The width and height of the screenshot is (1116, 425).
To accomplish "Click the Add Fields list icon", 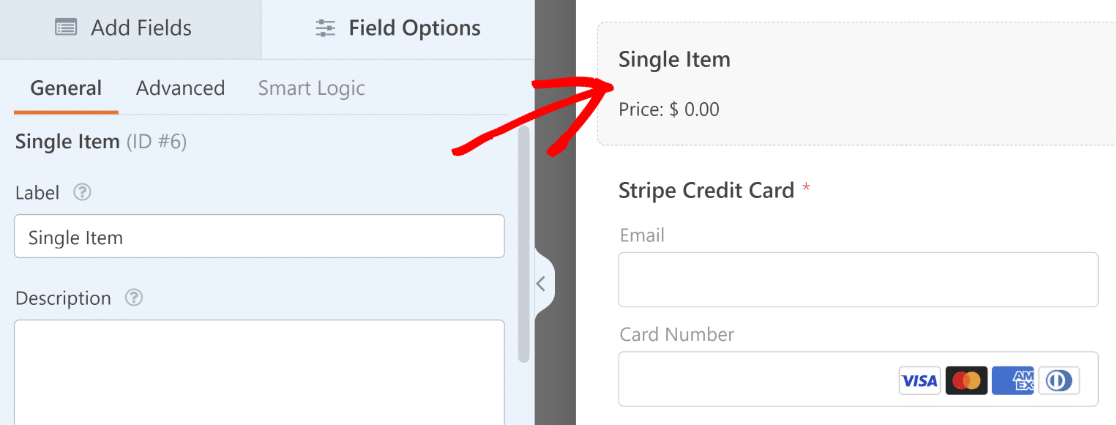I will tap(66, 28).
